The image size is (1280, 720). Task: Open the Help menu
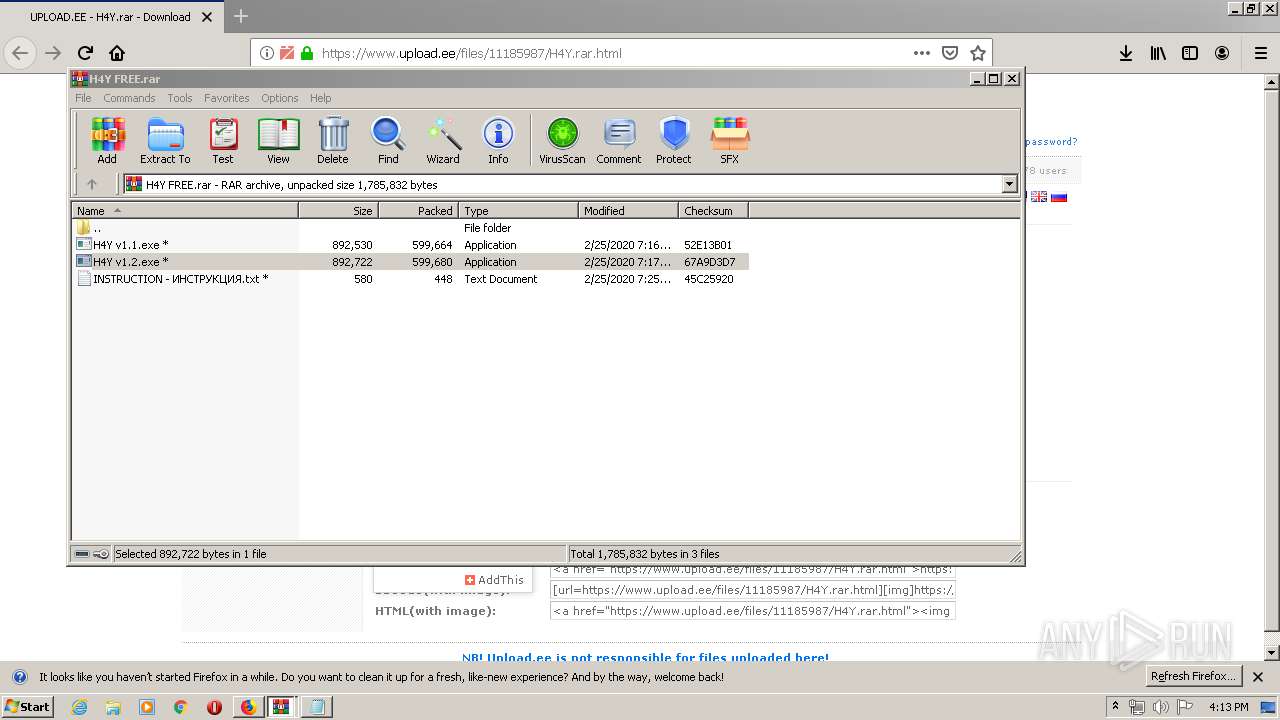click(x=320, y=98)
